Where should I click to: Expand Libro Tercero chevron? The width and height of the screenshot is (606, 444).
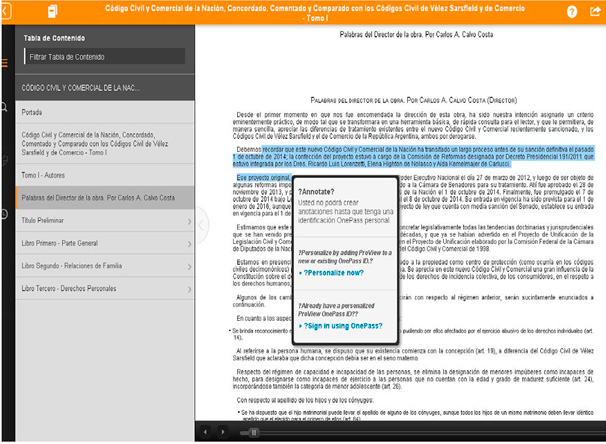(x=189, y=289)
